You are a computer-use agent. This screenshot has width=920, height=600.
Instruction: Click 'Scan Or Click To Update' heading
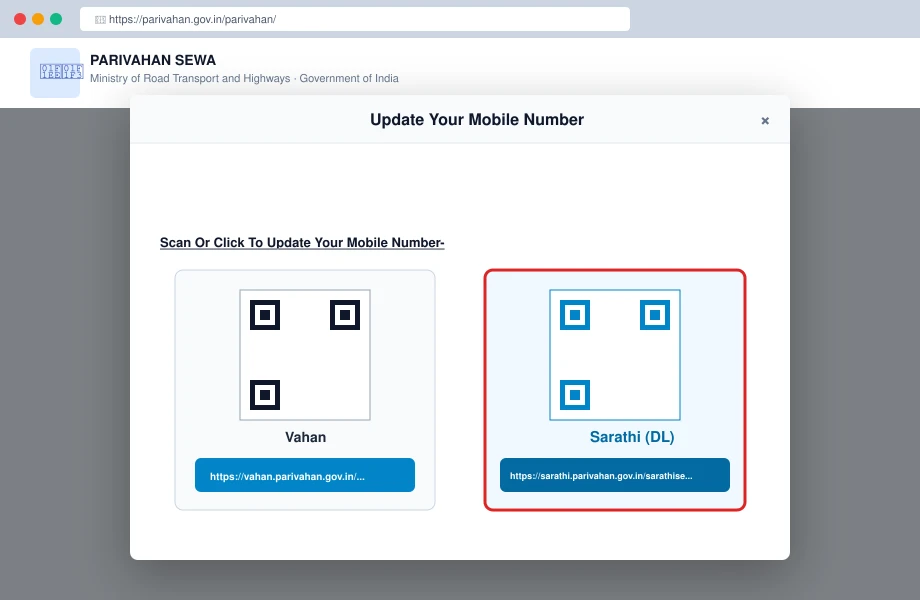click(x=302, y=243)
